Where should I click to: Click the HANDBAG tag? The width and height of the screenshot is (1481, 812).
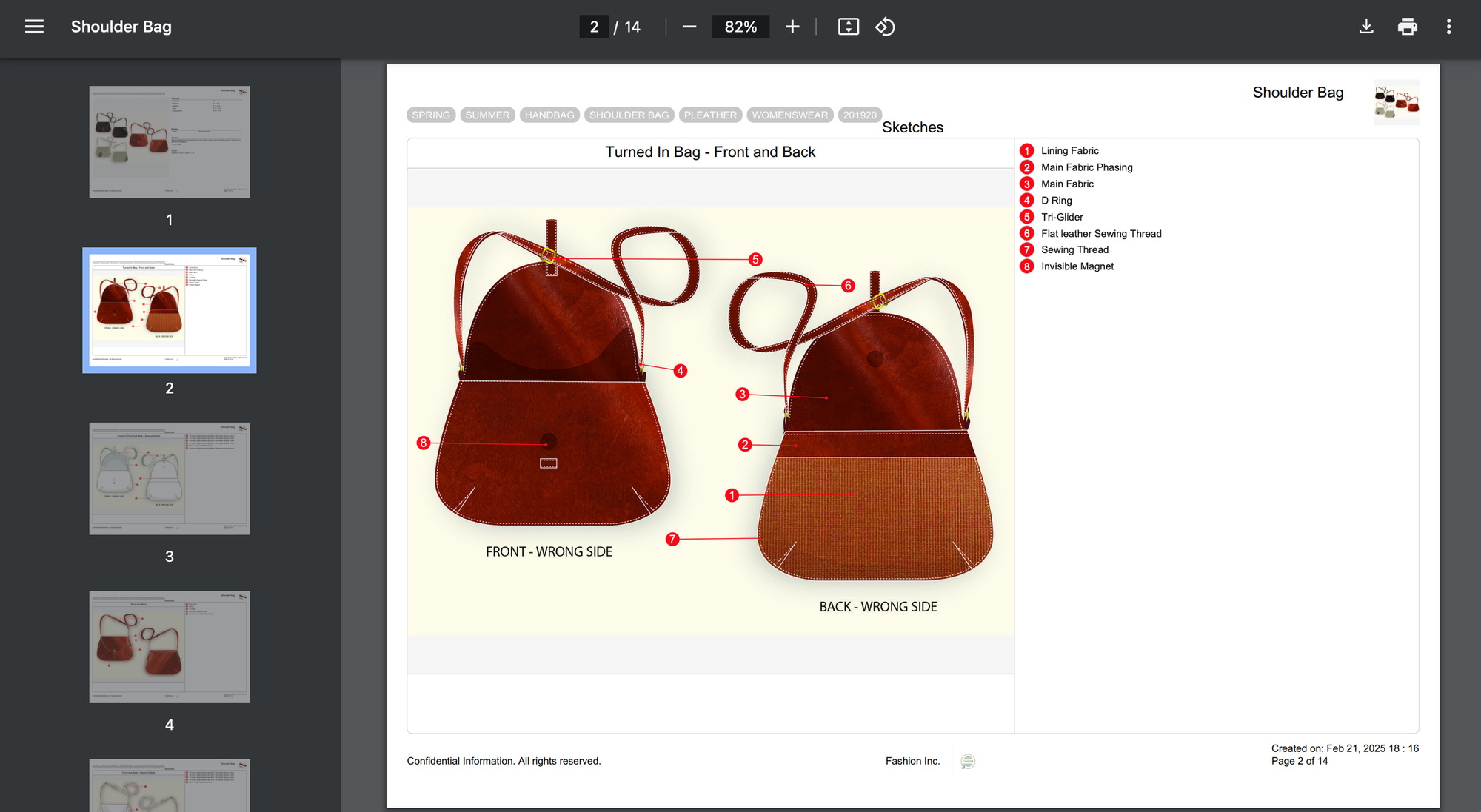[549, 115]
